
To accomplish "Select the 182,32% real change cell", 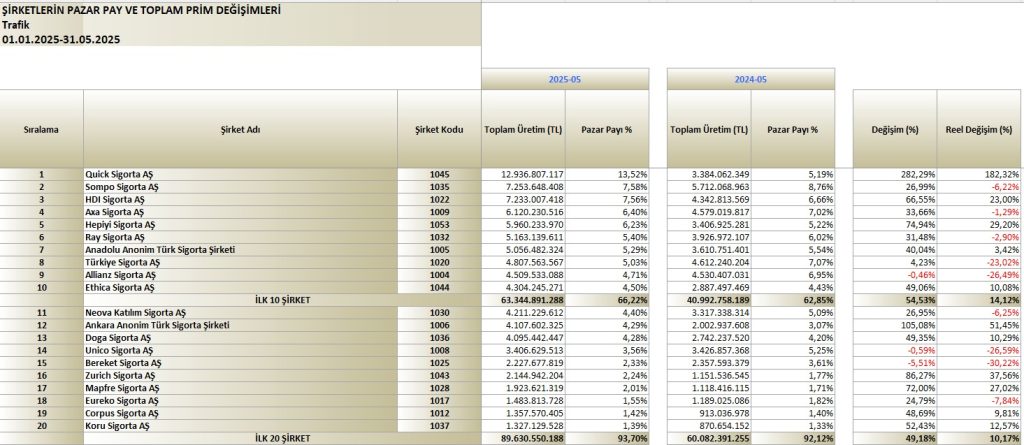I will click(979, 174).
